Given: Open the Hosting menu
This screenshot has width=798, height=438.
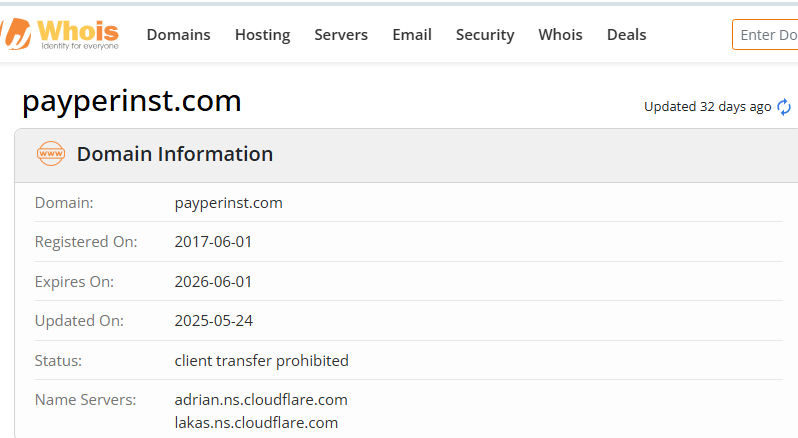Looking at the screenshot, I should coord(262,35).
